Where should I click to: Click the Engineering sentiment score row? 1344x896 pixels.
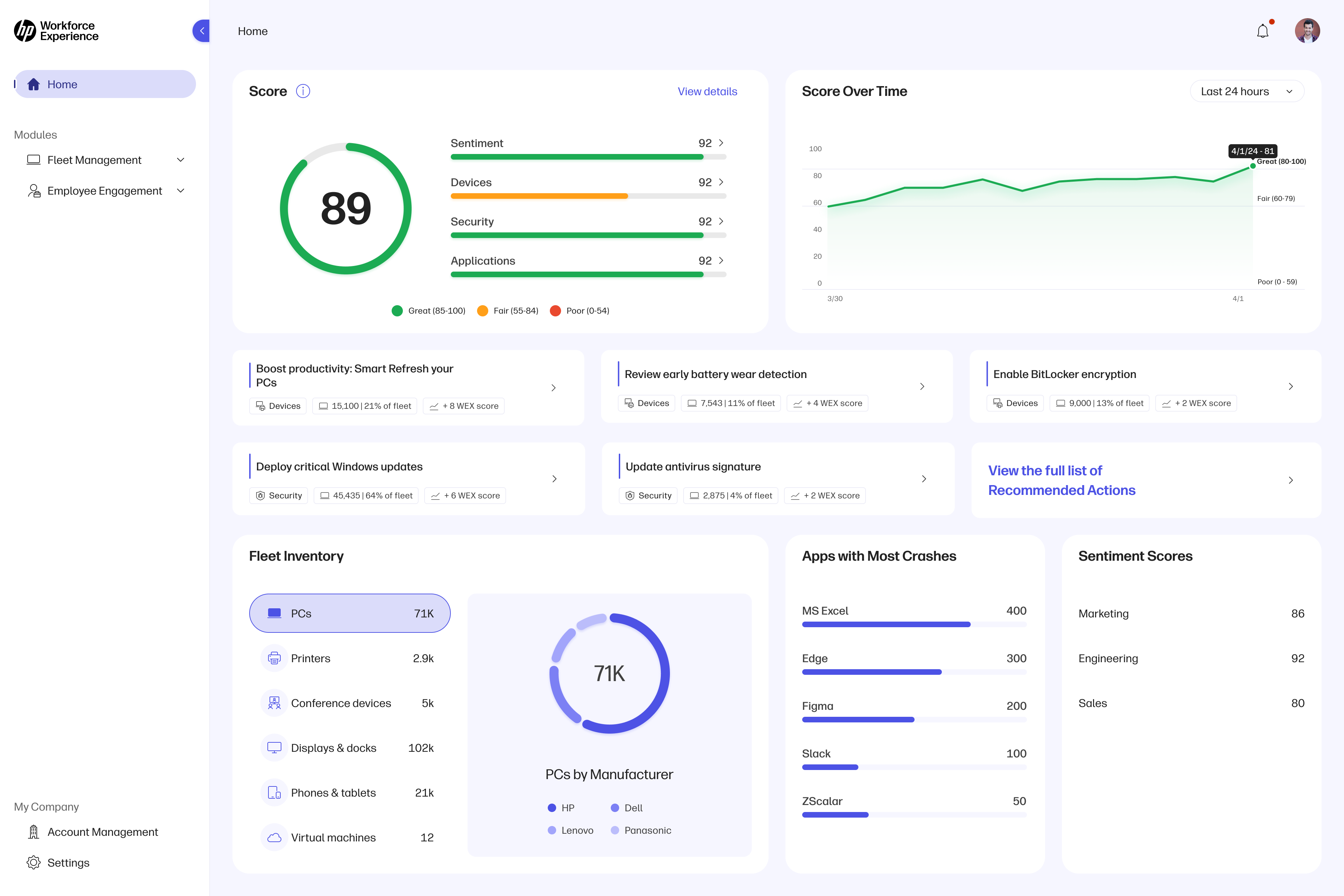[1191, 658]
